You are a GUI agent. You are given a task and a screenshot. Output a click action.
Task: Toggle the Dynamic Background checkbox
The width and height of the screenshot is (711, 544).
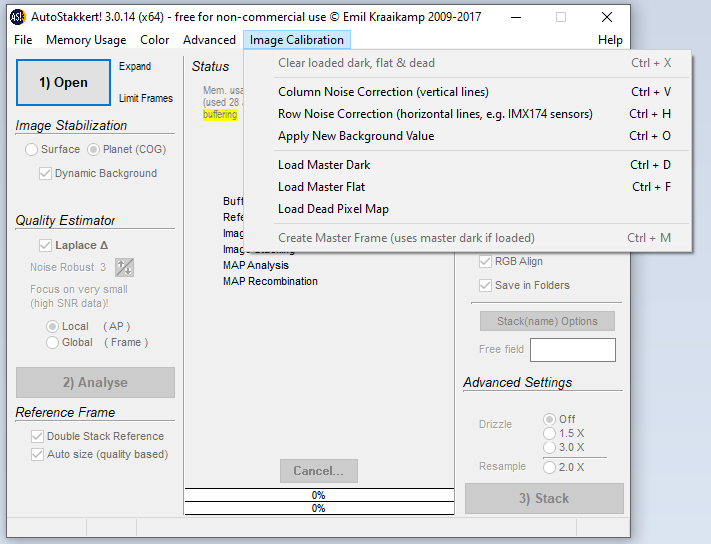(45, 174)
